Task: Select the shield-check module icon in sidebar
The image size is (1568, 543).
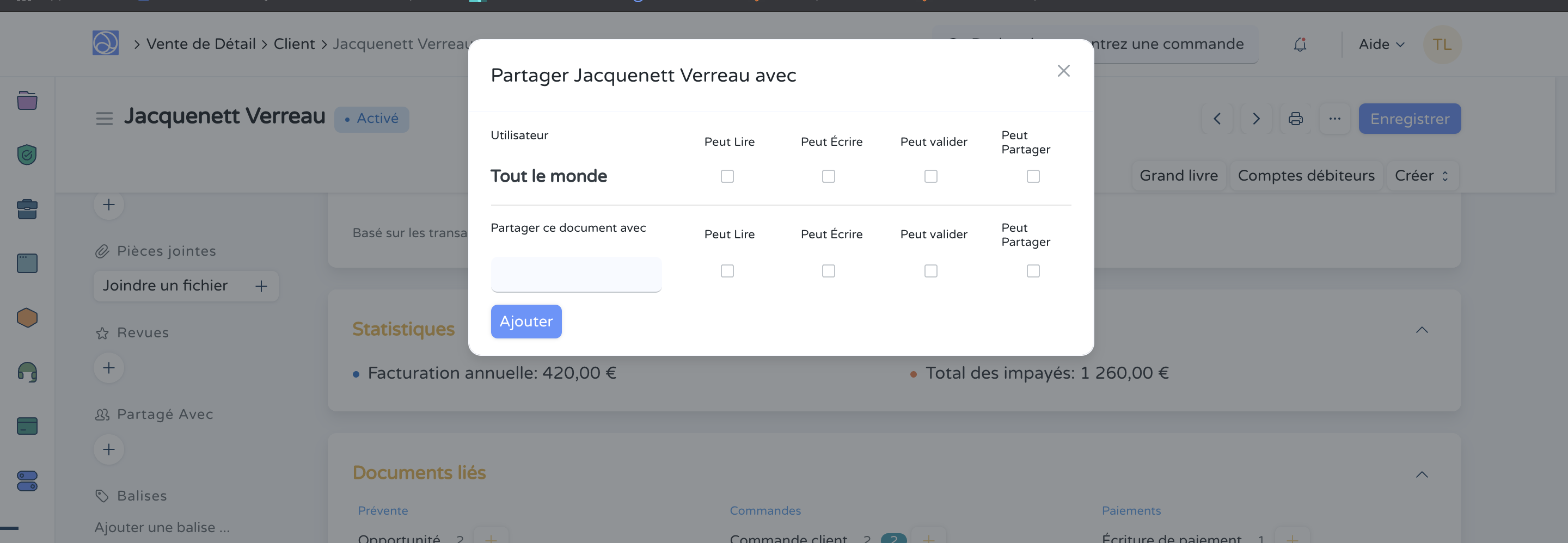Action: click(x=26, y=155)
